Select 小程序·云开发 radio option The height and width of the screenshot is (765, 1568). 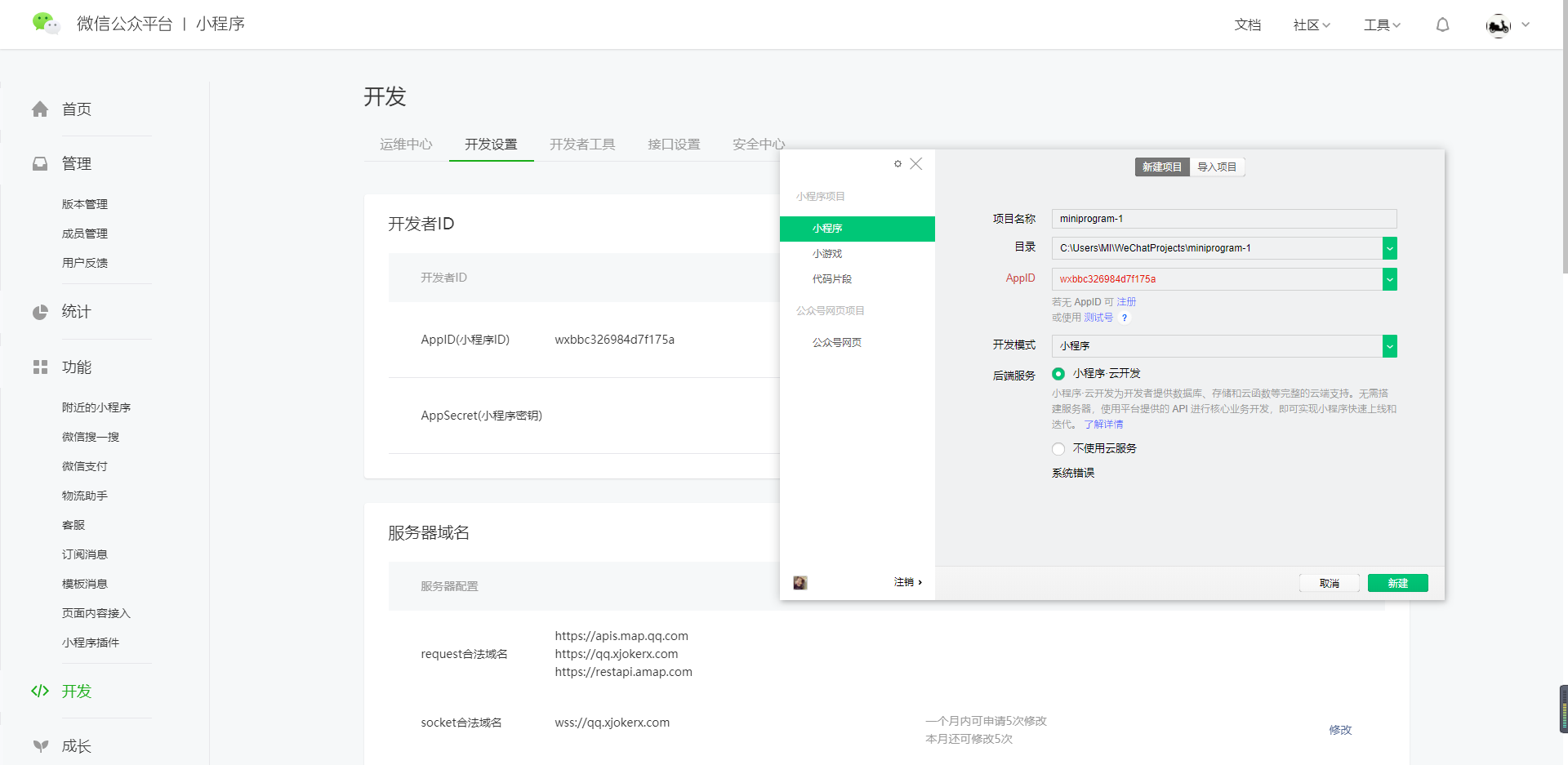1058,374
